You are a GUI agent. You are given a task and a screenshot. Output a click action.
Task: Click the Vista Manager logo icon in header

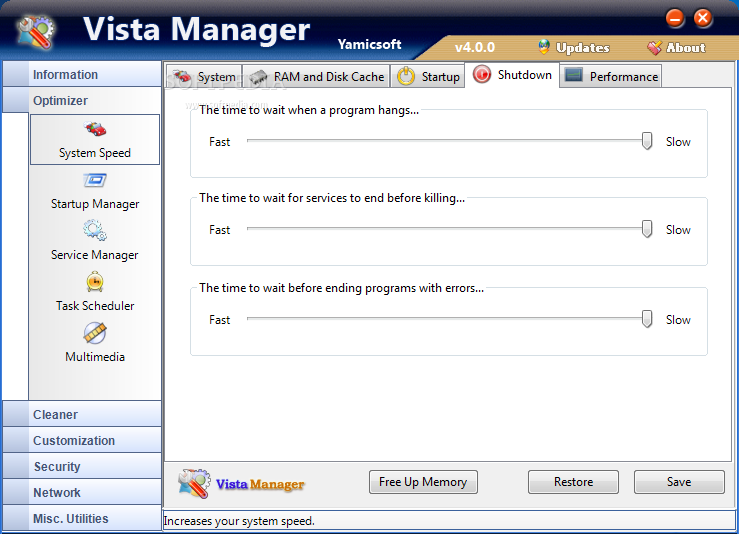35,33
